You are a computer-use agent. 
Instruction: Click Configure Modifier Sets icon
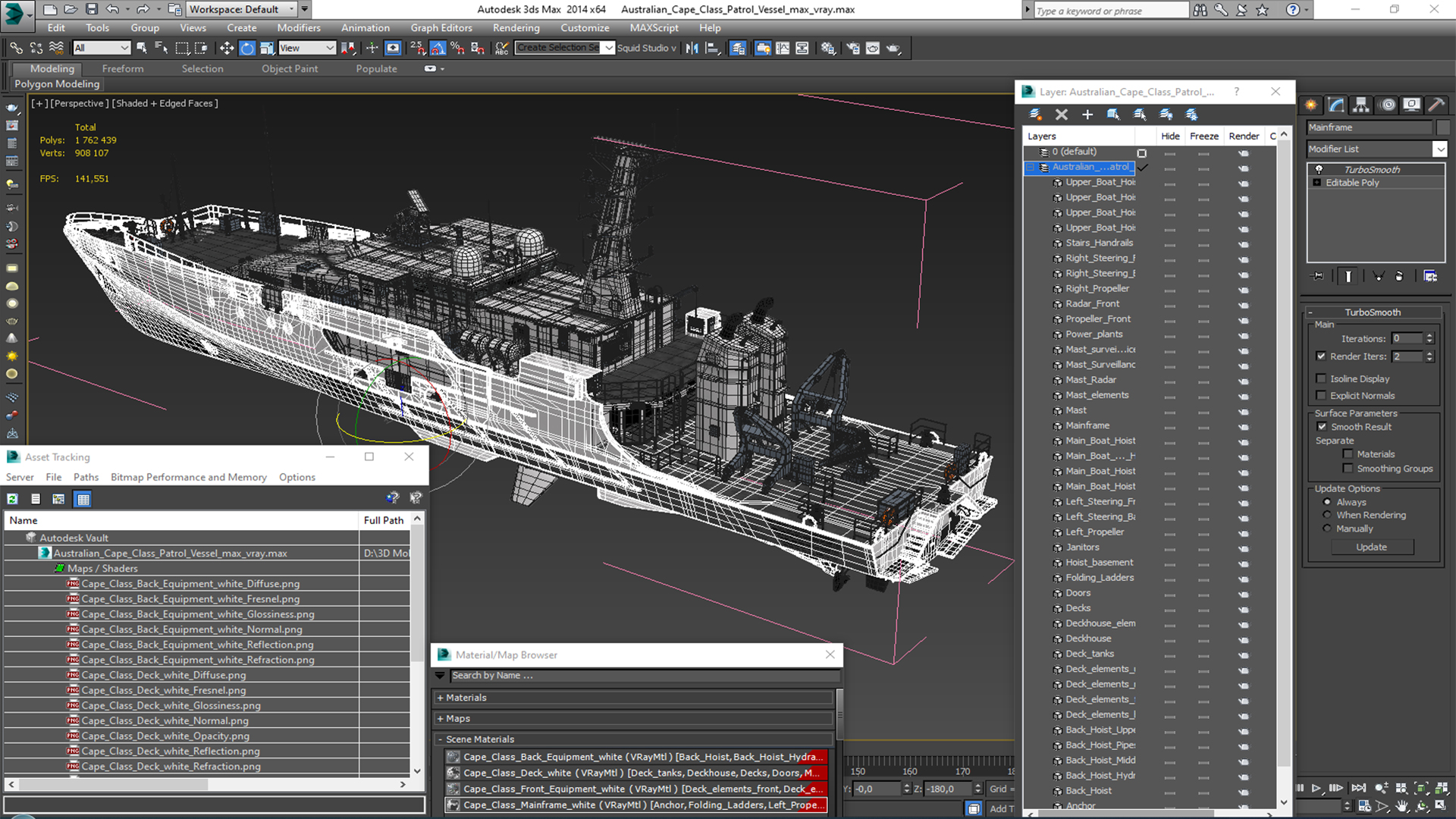pos(1430,276)
